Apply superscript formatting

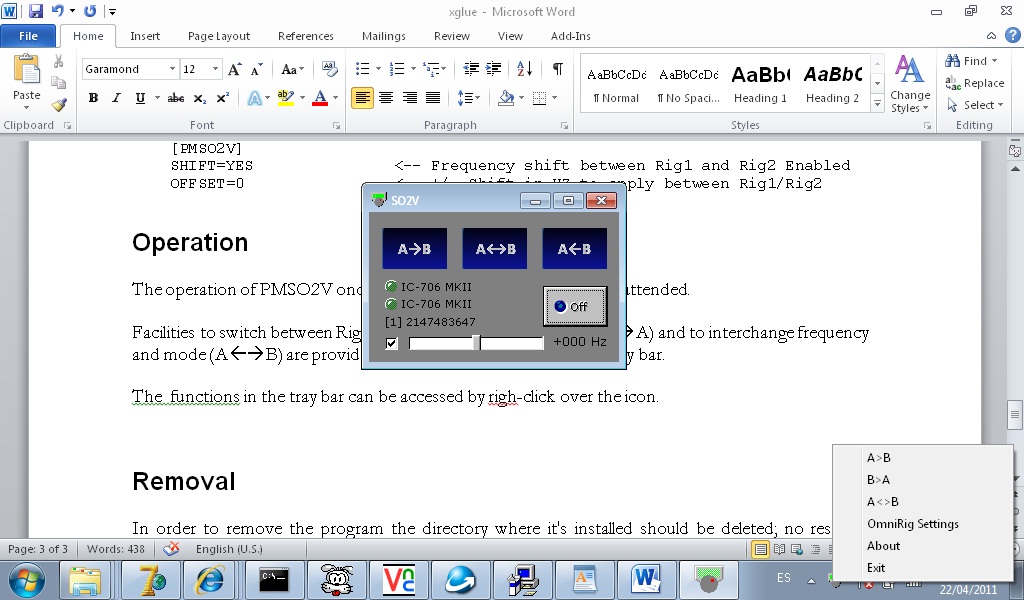pyautogui.click(x=223, y=98)
